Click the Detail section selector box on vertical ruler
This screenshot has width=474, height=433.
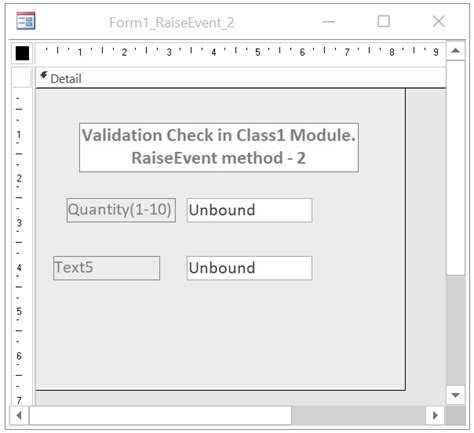(22, 78)
